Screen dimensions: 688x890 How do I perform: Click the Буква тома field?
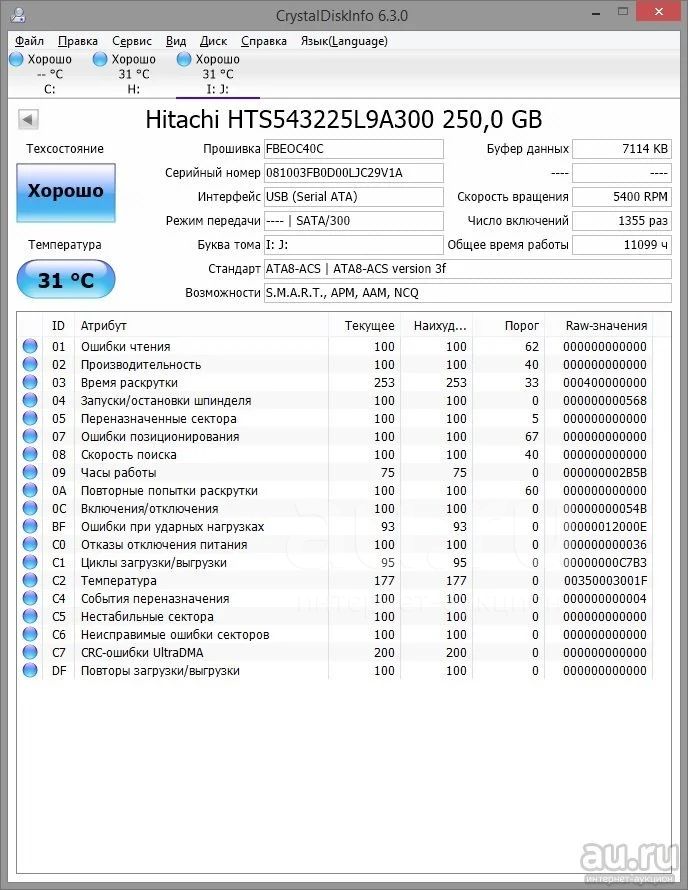click(x=354, y=245)
